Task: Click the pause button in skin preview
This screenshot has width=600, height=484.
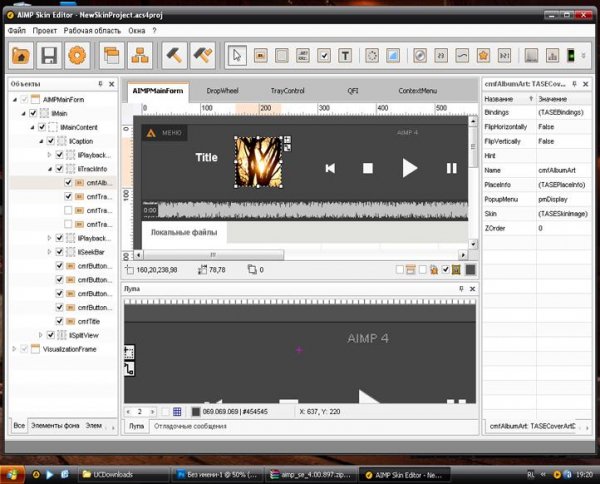Action: click(x=452, y=168)
